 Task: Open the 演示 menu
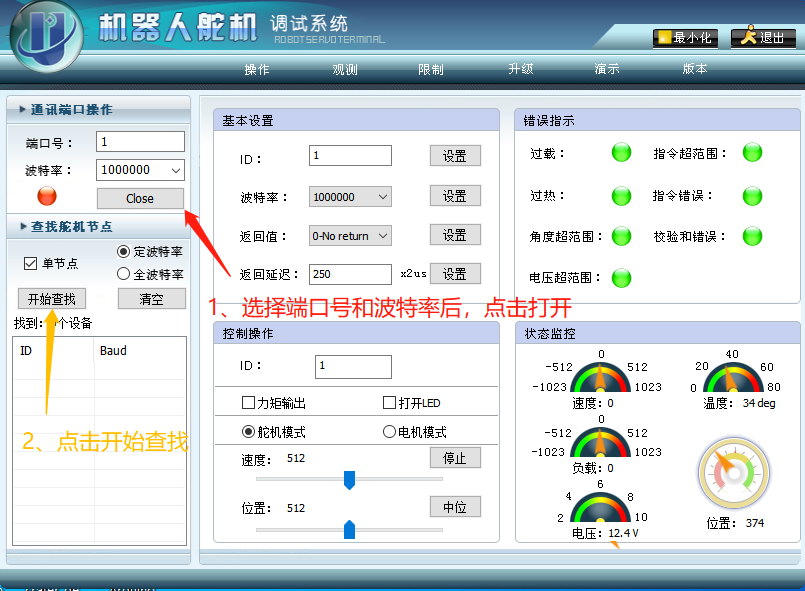(x=607, y=69)
